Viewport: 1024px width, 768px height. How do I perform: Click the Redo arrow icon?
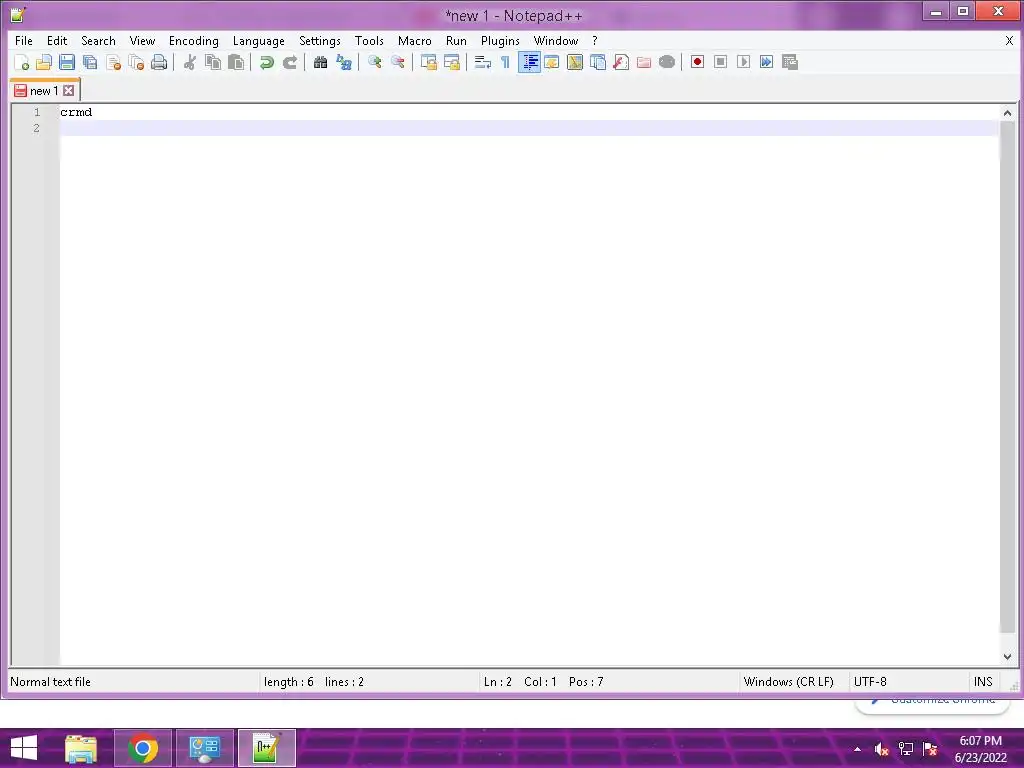[x=289, y=62]
